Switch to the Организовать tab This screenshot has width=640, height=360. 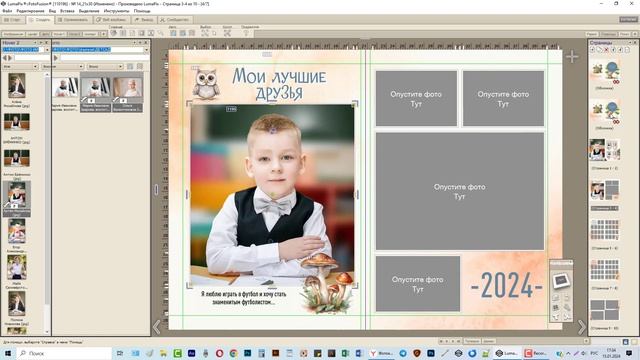73,20
